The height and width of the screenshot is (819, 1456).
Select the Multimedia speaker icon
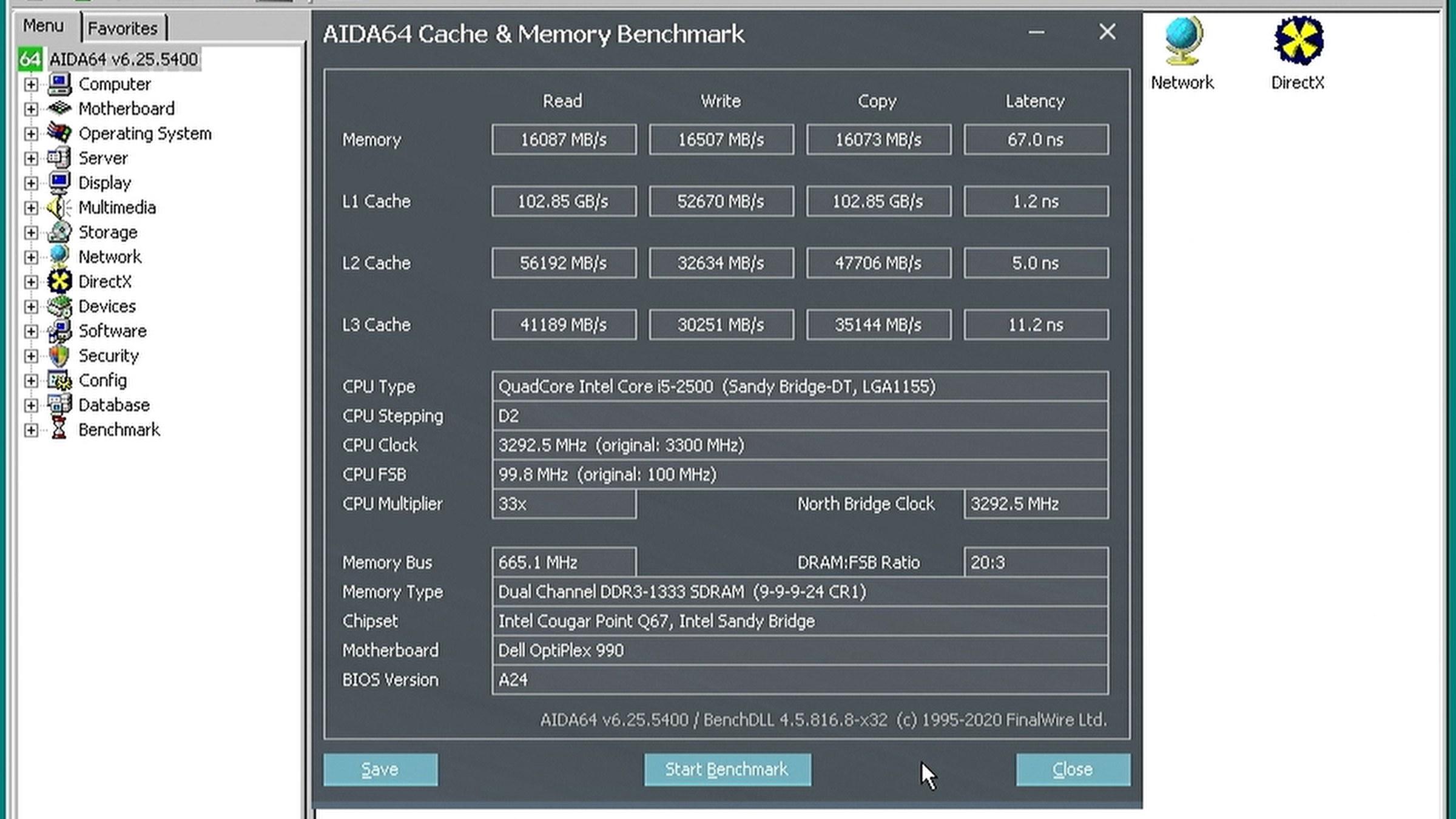pos(59,207)
